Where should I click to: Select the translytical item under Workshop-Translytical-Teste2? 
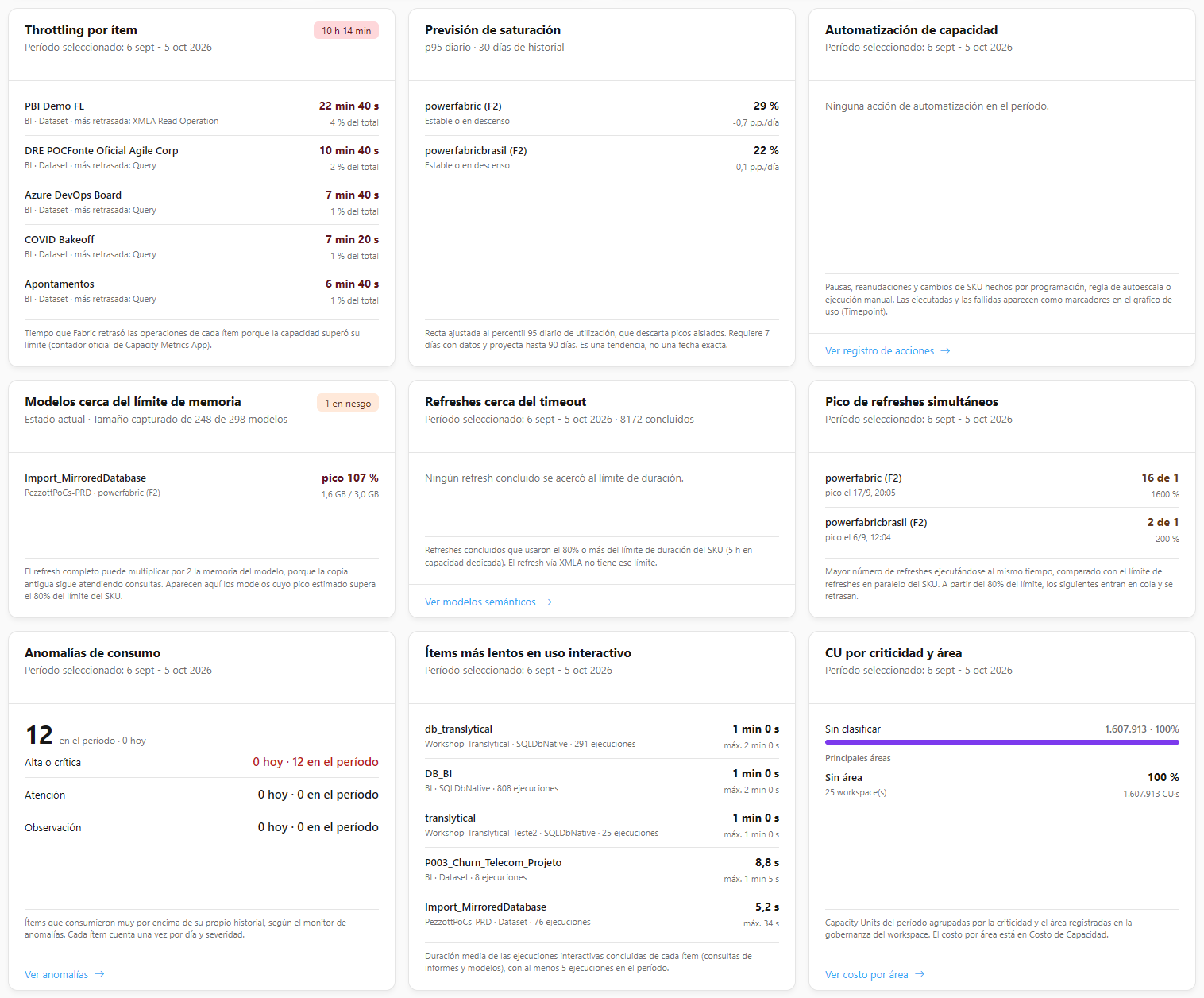click(x=602, y=826)
